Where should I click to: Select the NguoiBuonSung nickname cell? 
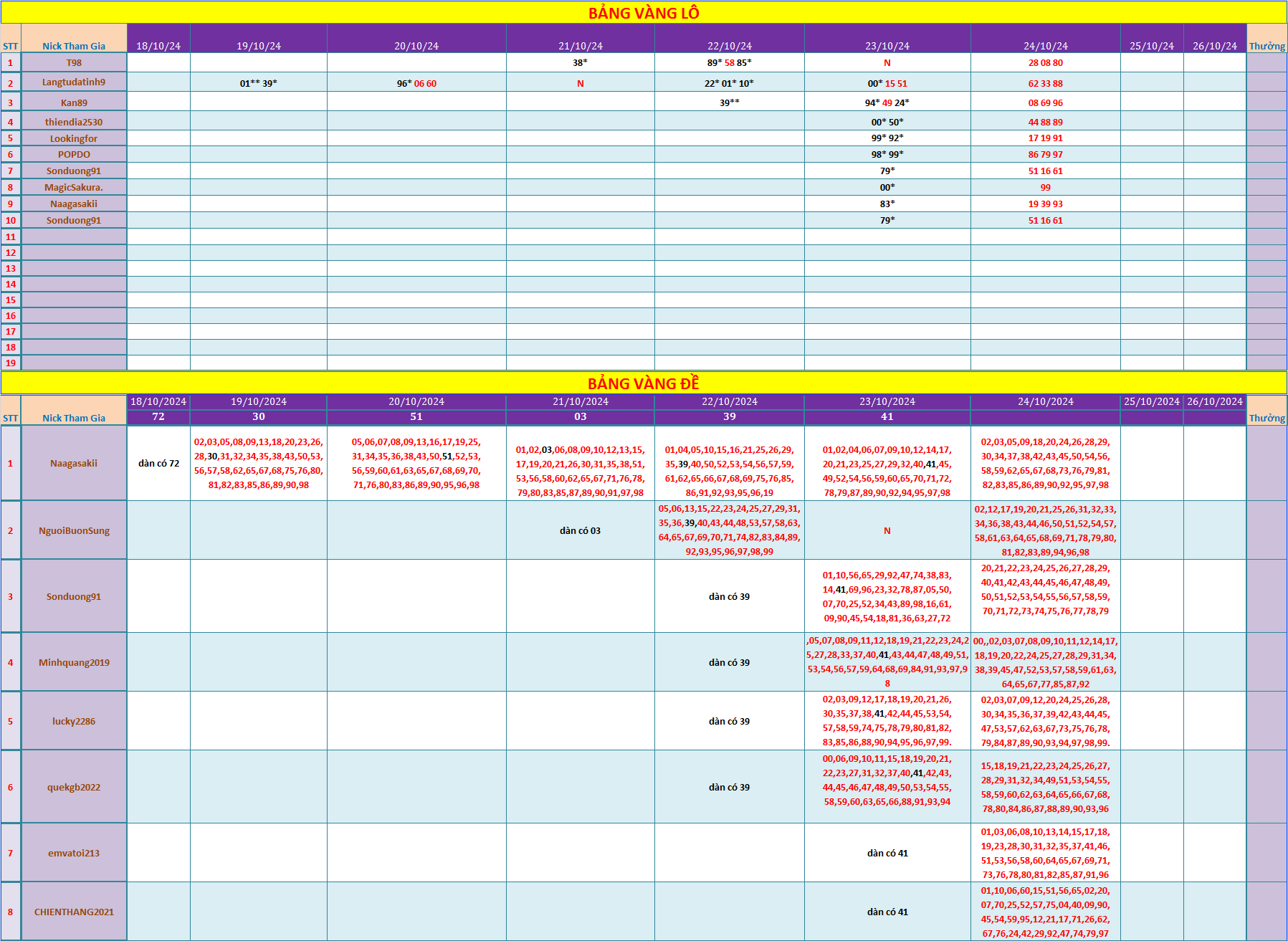tap(74, 530)
